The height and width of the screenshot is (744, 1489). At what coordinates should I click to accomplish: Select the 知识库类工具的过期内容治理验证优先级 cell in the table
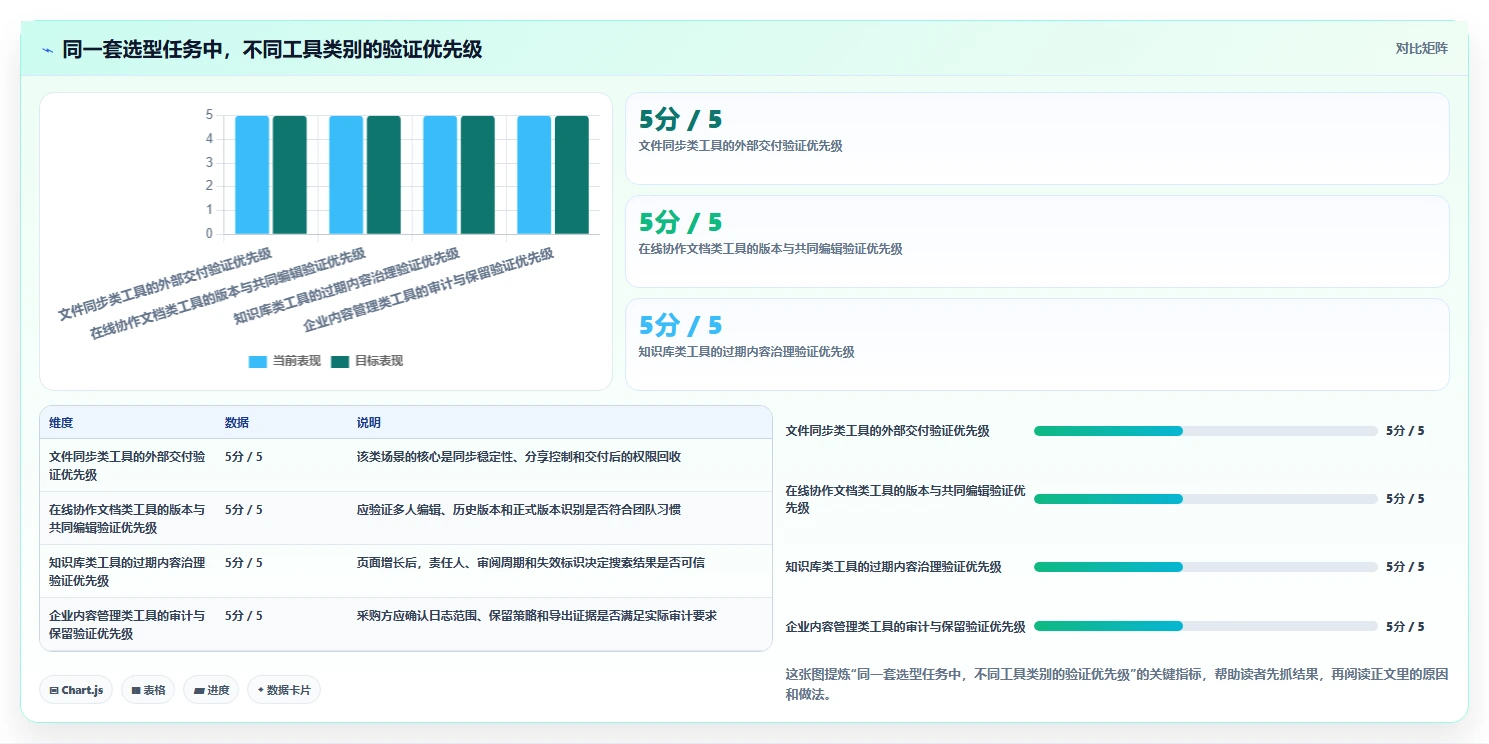pos(127,572)
